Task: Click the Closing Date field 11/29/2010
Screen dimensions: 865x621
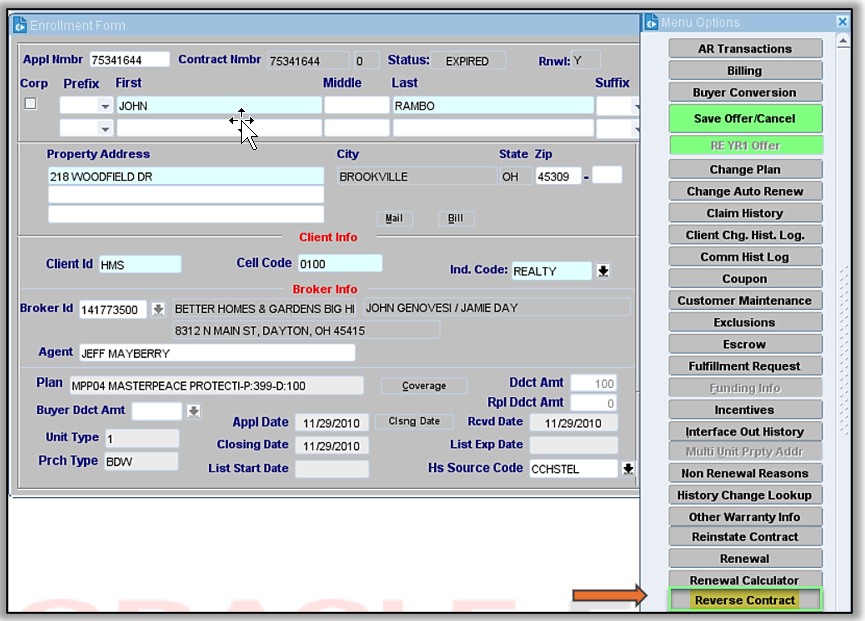Action: coord(332,446)
